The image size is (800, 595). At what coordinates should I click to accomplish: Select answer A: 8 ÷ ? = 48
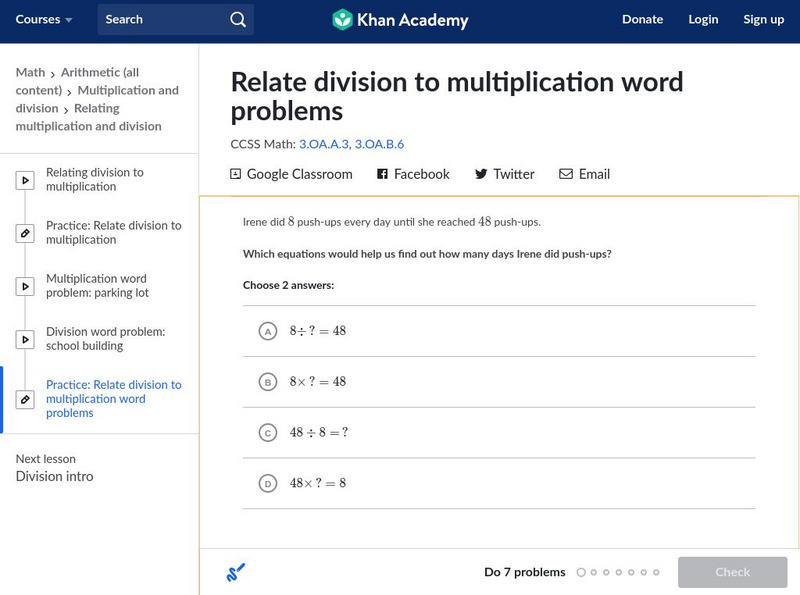click(x=499, y=331)
